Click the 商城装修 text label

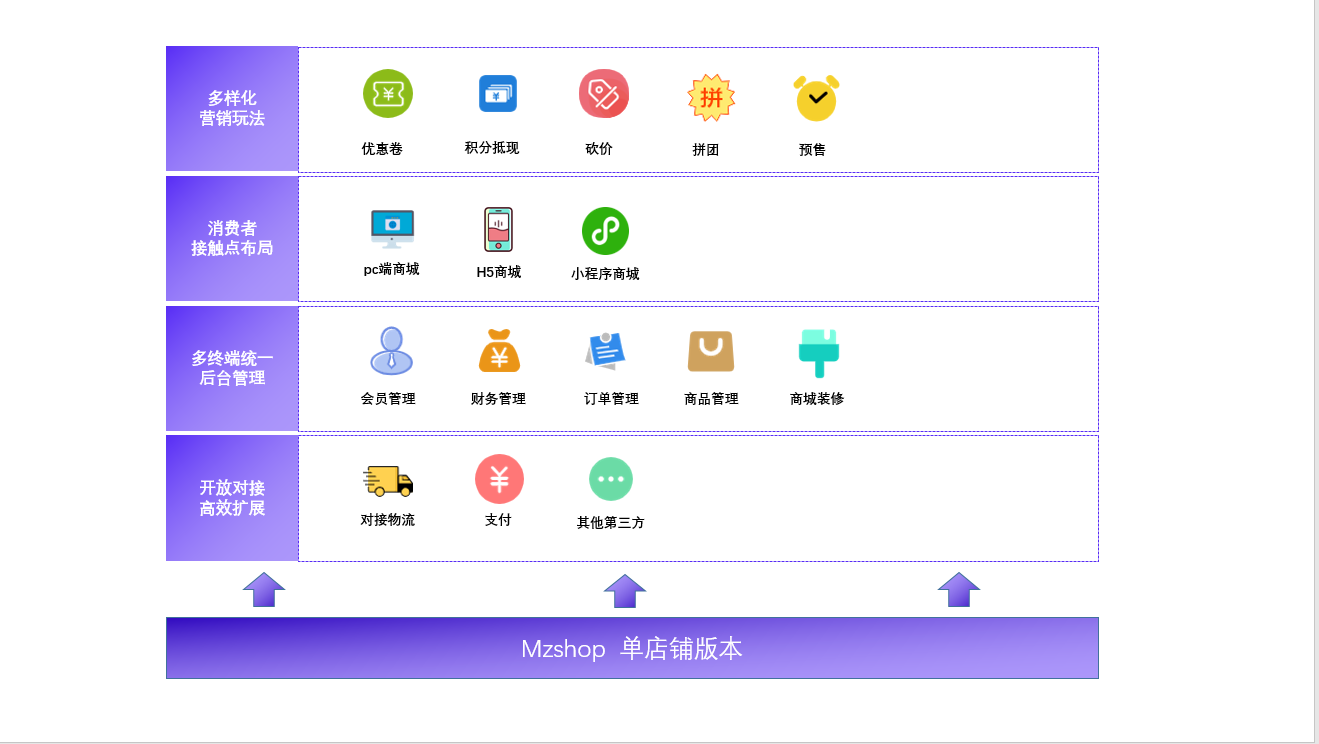tap(817, 399)
